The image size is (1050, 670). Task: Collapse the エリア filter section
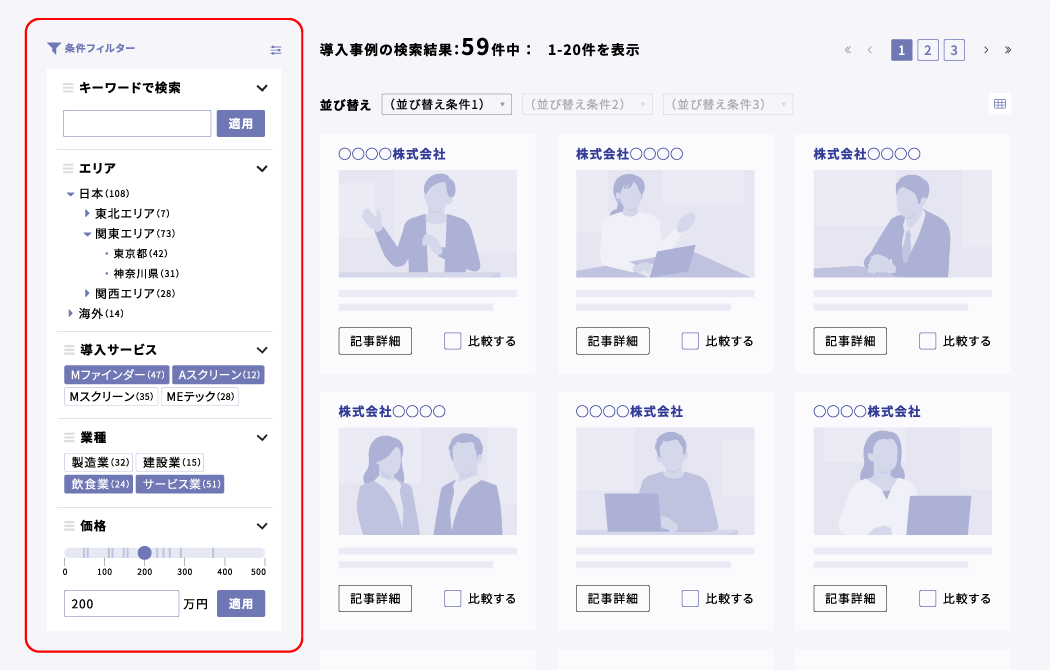click(x=261, y=169)
